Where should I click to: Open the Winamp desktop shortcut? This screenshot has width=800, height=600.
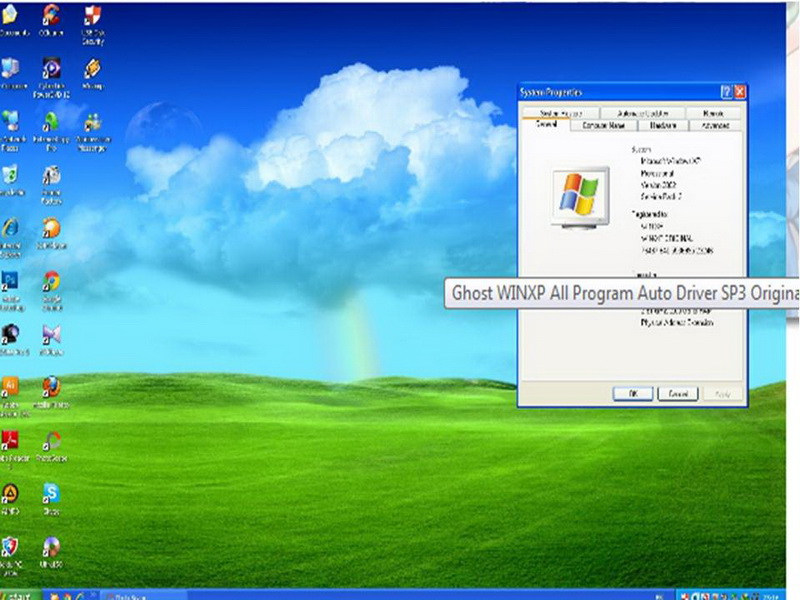pyautogui.click(x=92, y=68)
